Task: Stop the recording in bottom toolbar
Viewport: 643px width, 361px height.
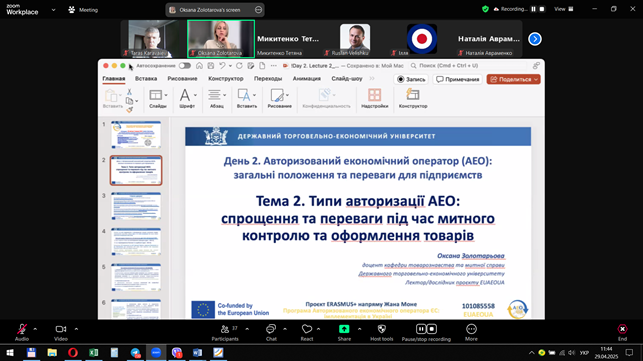Action: click(431, 329)
